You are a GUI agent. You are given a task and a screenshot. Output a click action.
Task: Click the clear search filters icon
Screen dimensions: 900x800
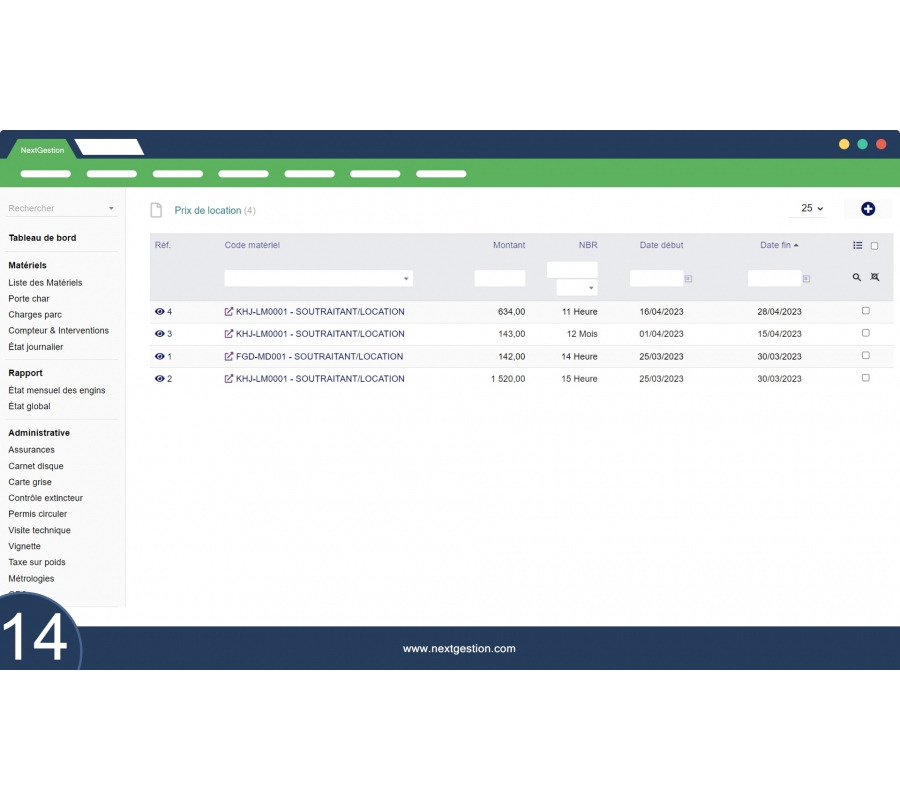[875, 277]
